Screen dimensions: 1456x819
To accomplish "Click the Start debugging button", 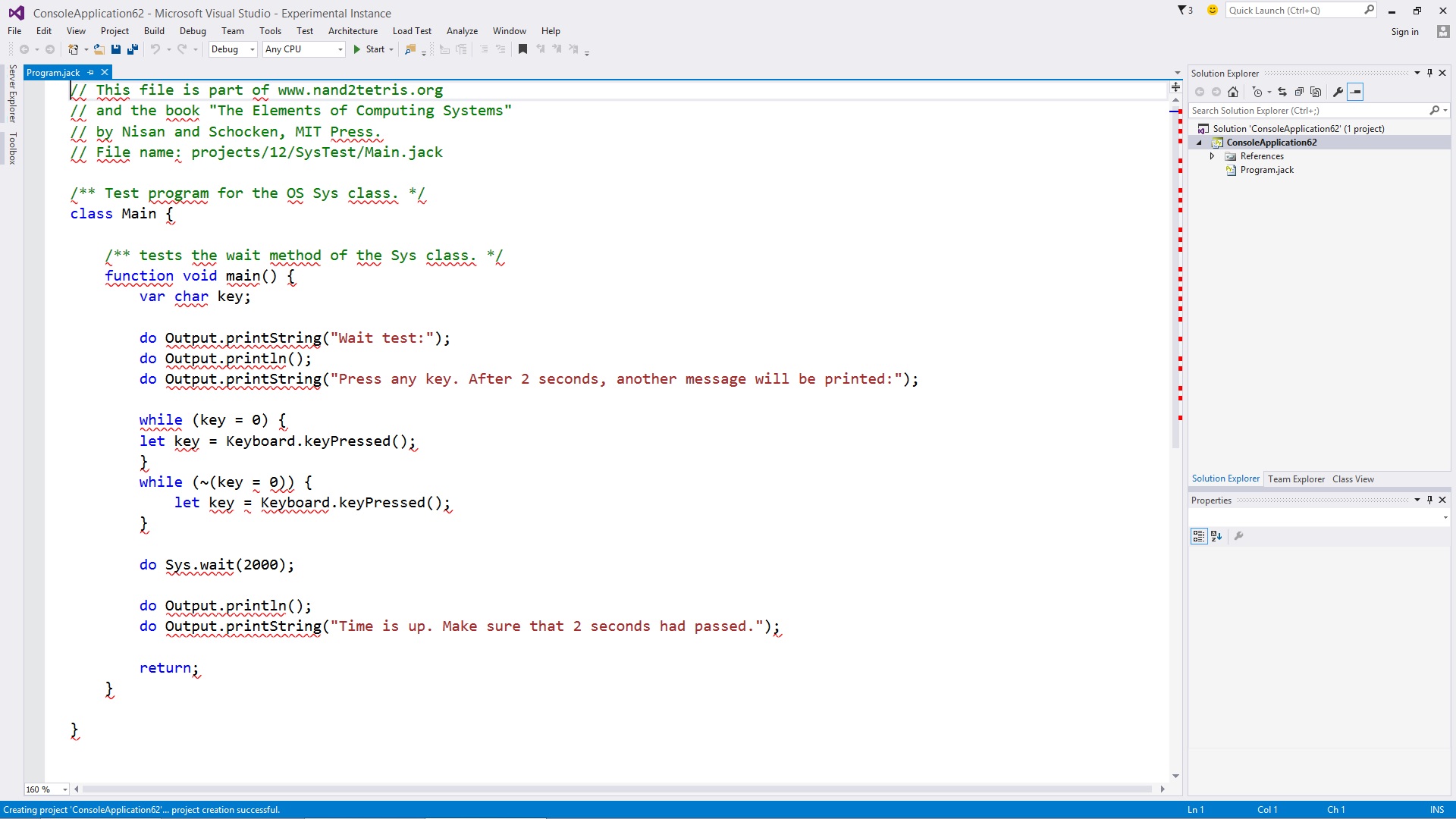I will coord(369,49).
